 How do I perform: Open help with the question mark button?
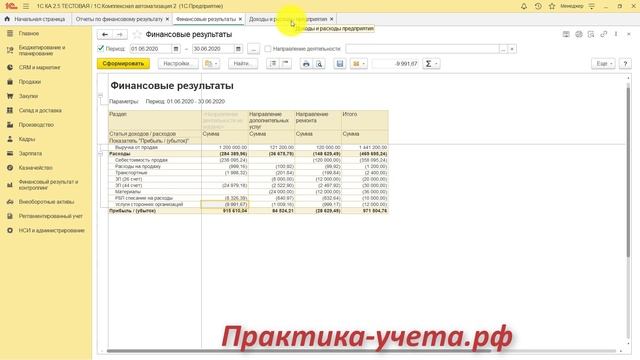625,64
